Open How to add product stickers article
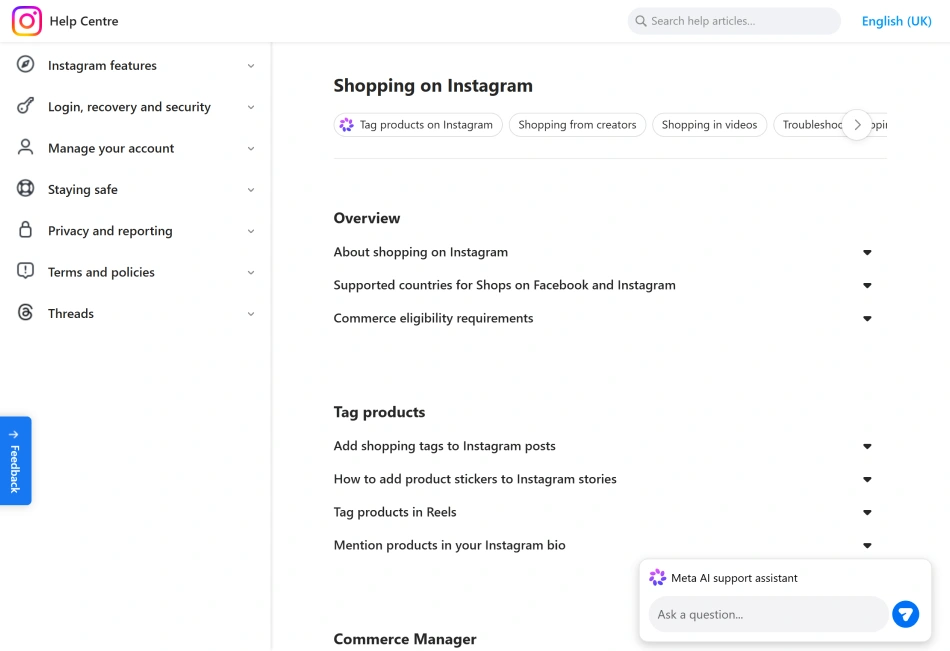950x651 pixels. pos(475,479)
